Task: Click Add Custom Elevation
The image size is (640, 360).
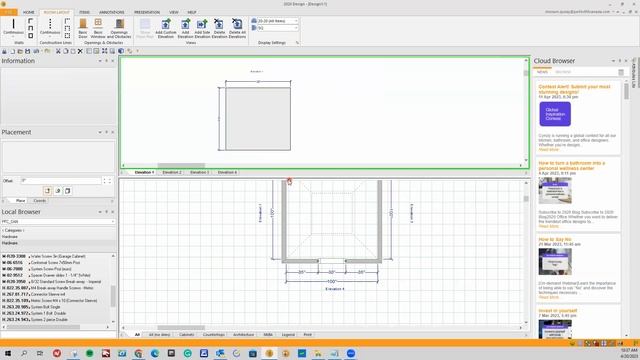Action: click(166, 28)
